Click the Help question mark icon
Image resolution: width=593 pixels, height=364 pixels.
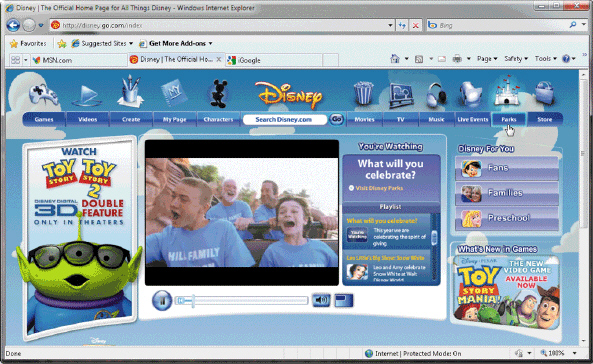click(566, 59)
